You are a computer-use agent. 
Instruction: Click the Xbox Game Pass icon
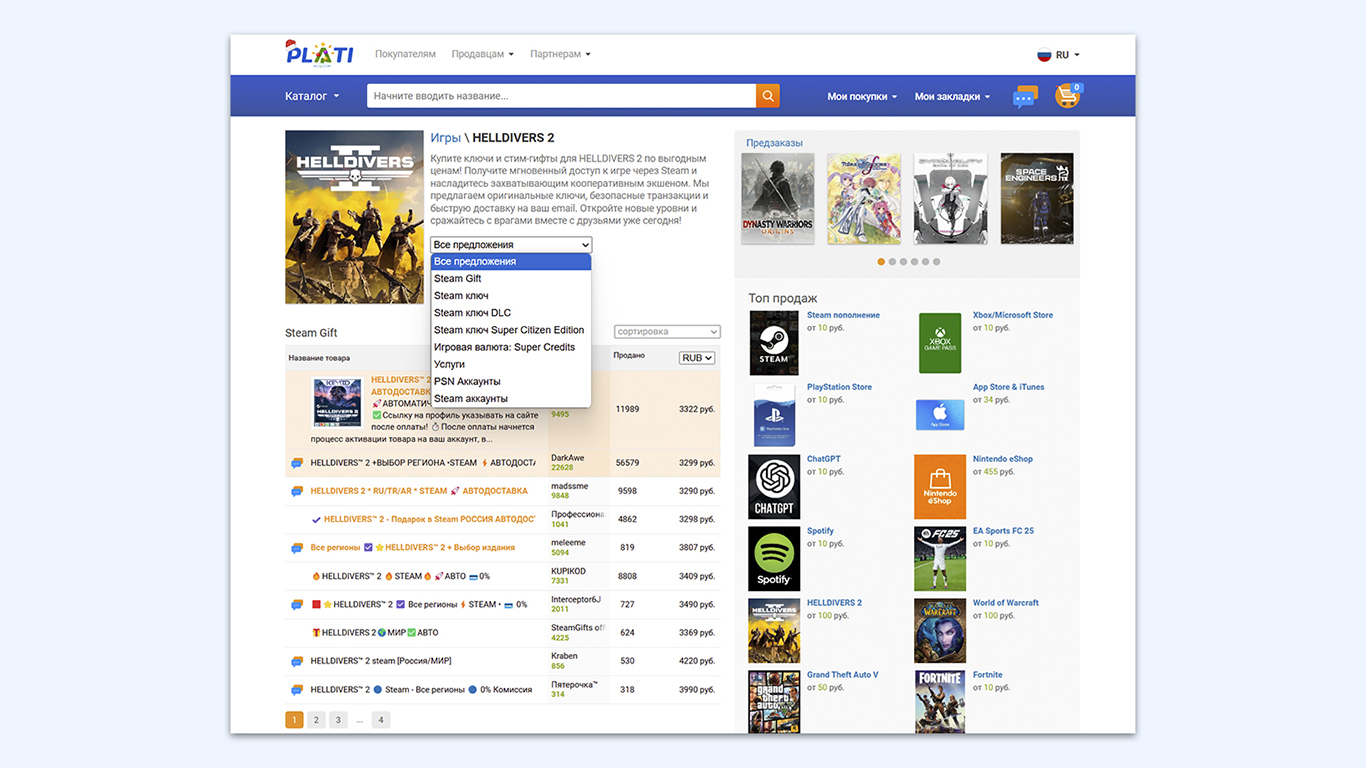click(x=940, y=342)
